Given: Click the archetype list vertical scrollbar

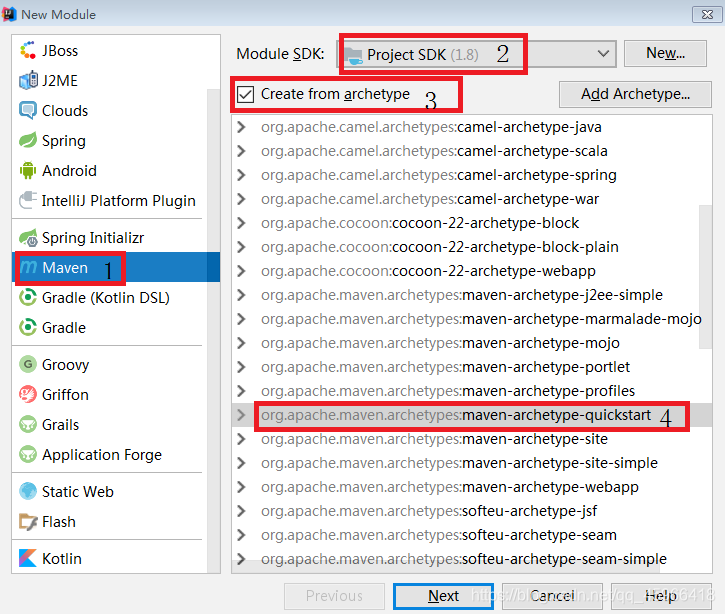Looking at the screenshot, I should click(x=706, y=276).
